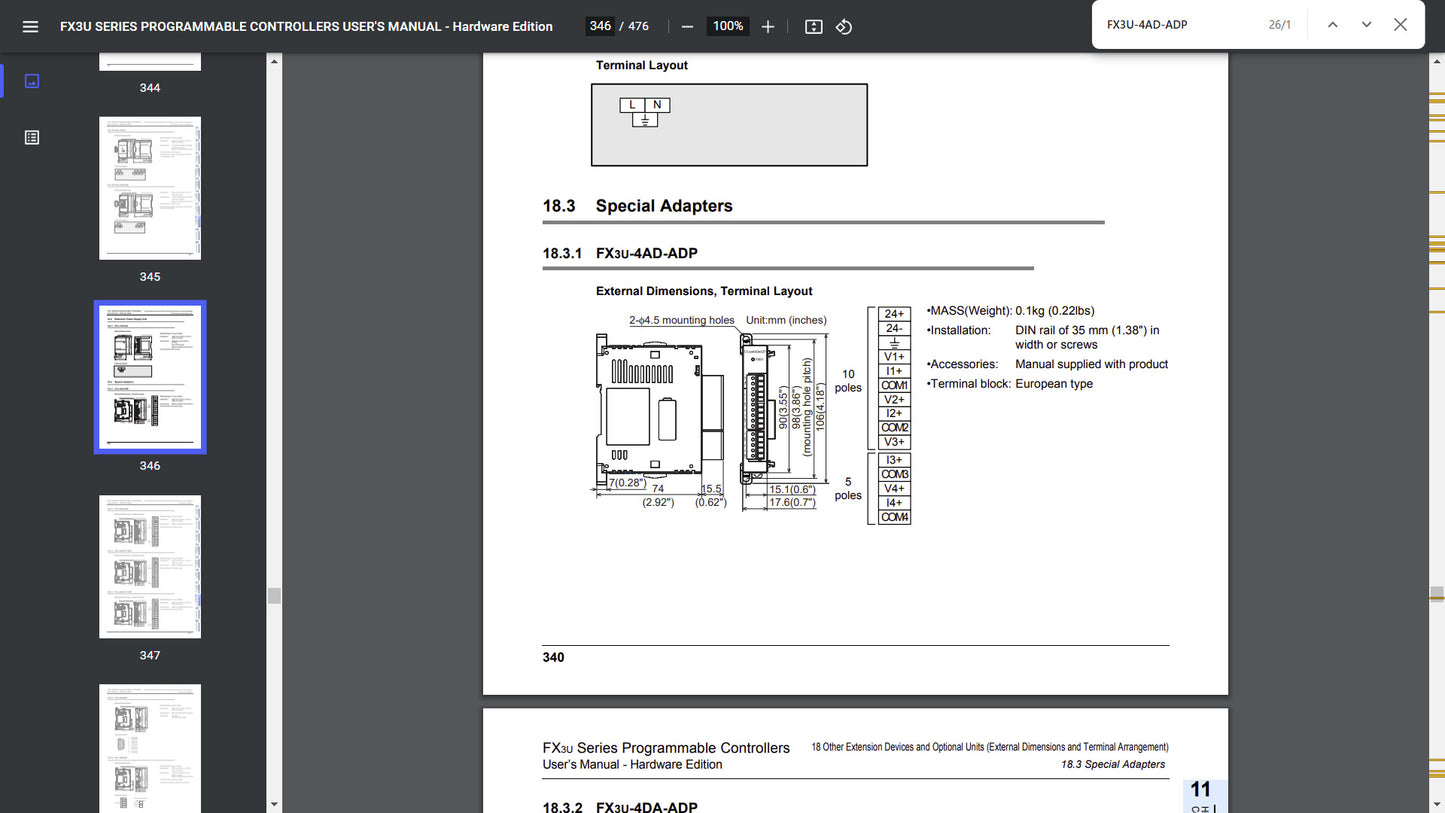Open page 345 thumbnail
The image size is (1445, 813).
tap(150, 188)
